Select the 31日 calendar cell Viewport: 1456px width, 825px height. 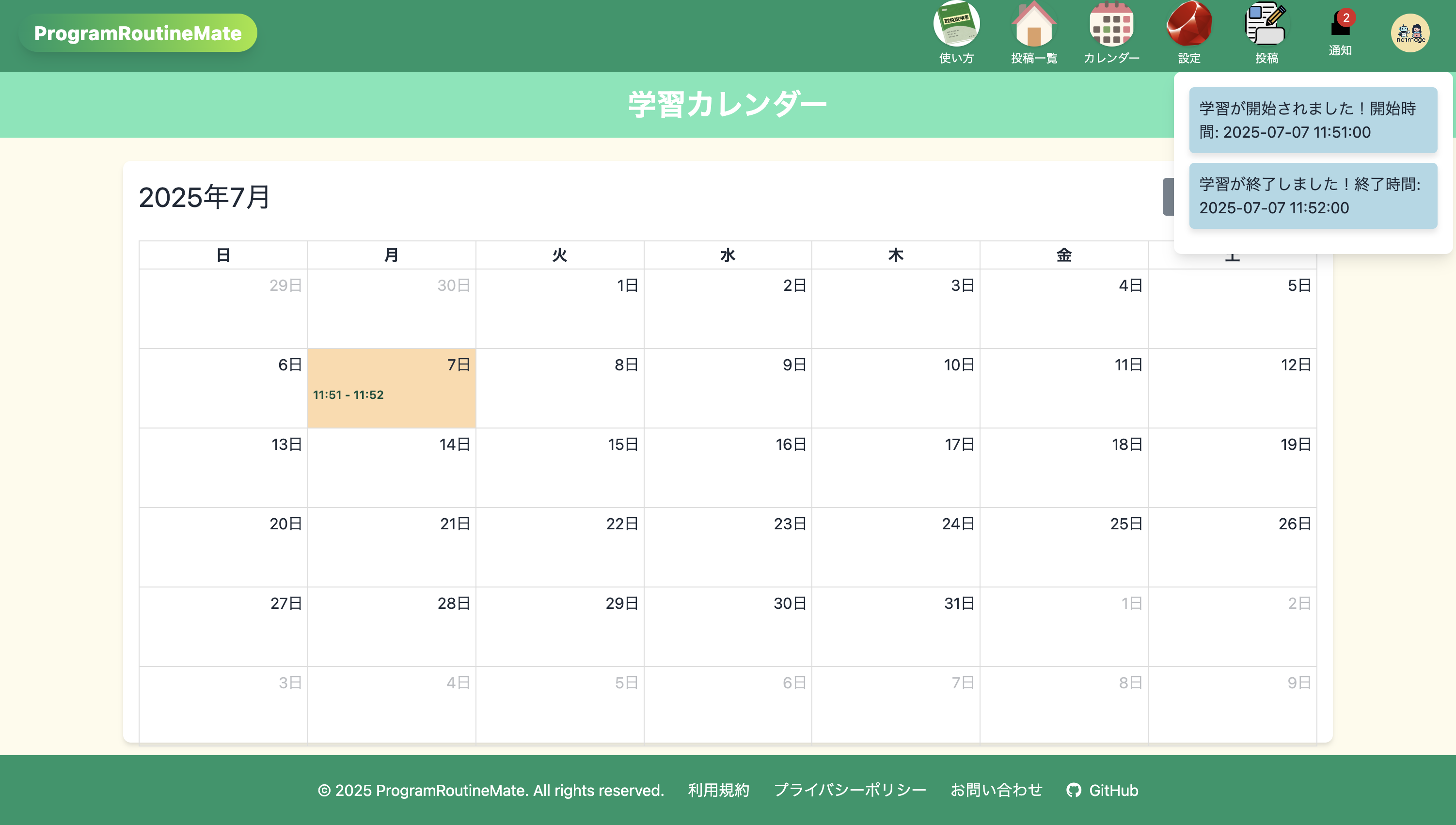click(896, 626)
